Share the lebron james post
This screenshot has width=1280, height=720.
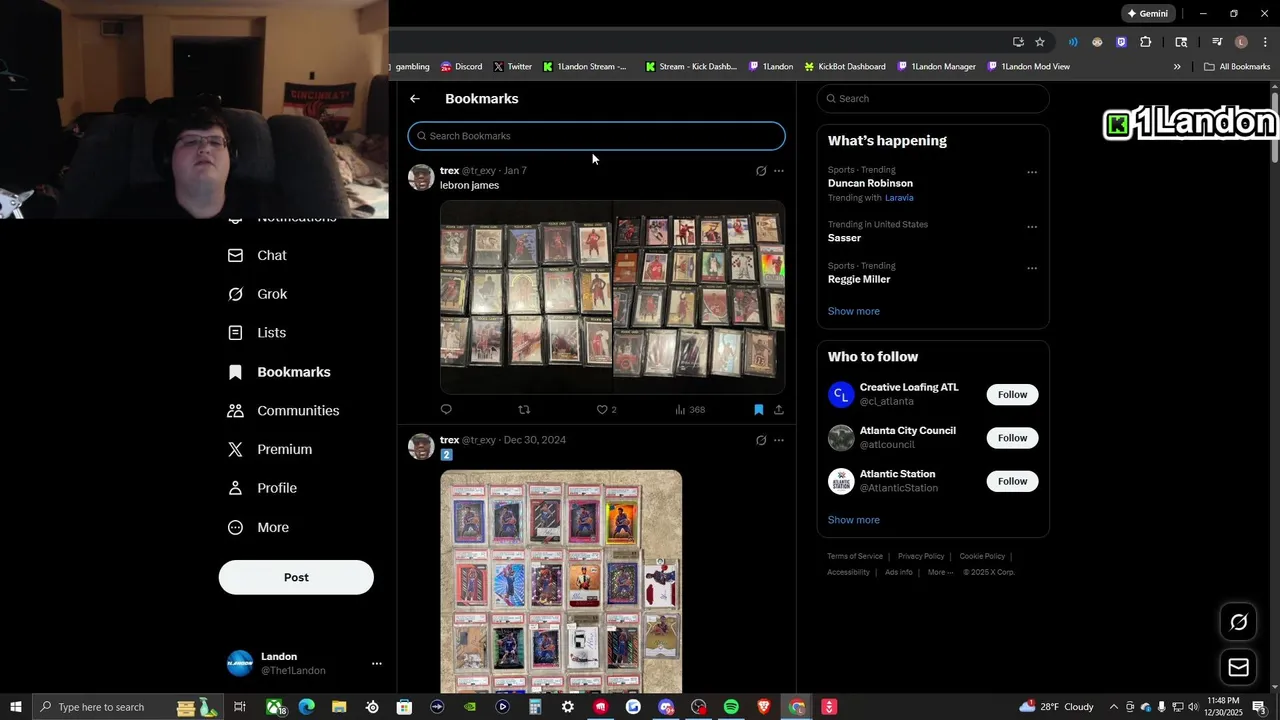tap(779, 409)
